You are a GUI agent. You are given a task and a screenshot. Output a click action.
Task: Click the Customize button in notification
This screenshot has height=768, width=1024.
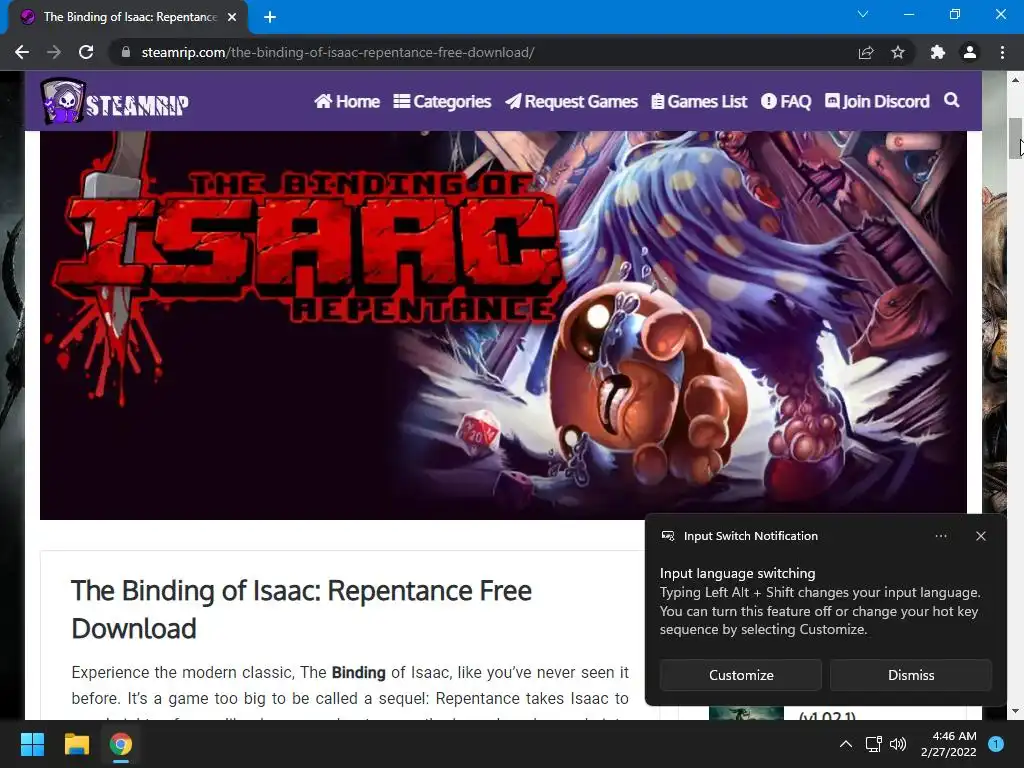pos(741,675)
